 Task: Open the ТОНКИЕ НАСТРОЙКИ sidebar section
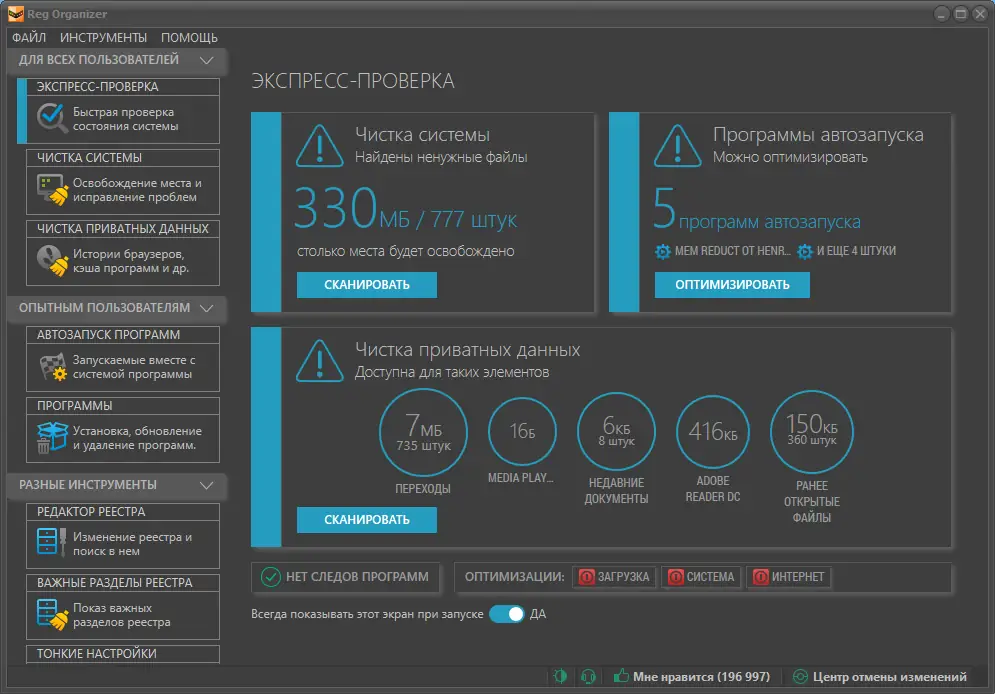coord(122,654)
